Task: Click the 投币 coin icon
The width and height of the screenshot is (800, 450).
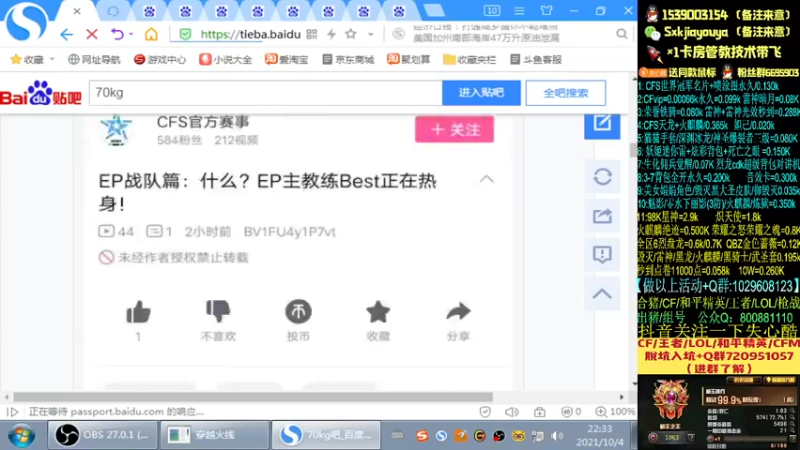Action: click(x=298, y=312)
